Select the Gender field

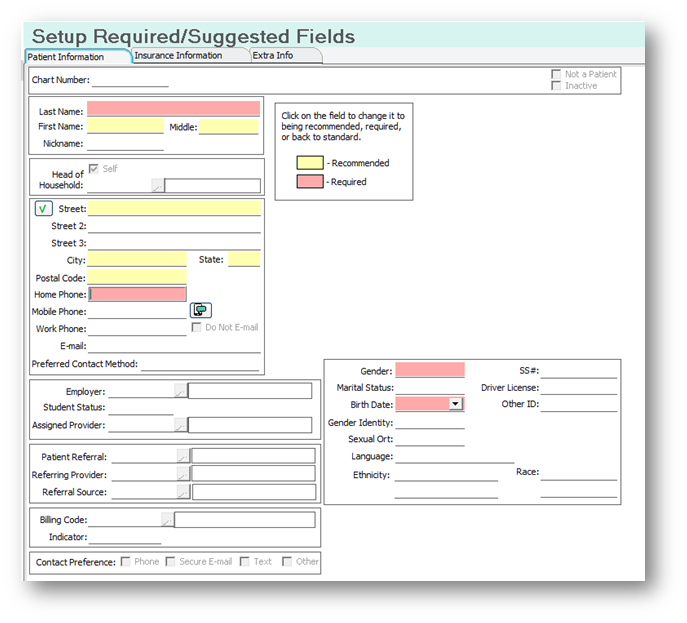(430, 370)
